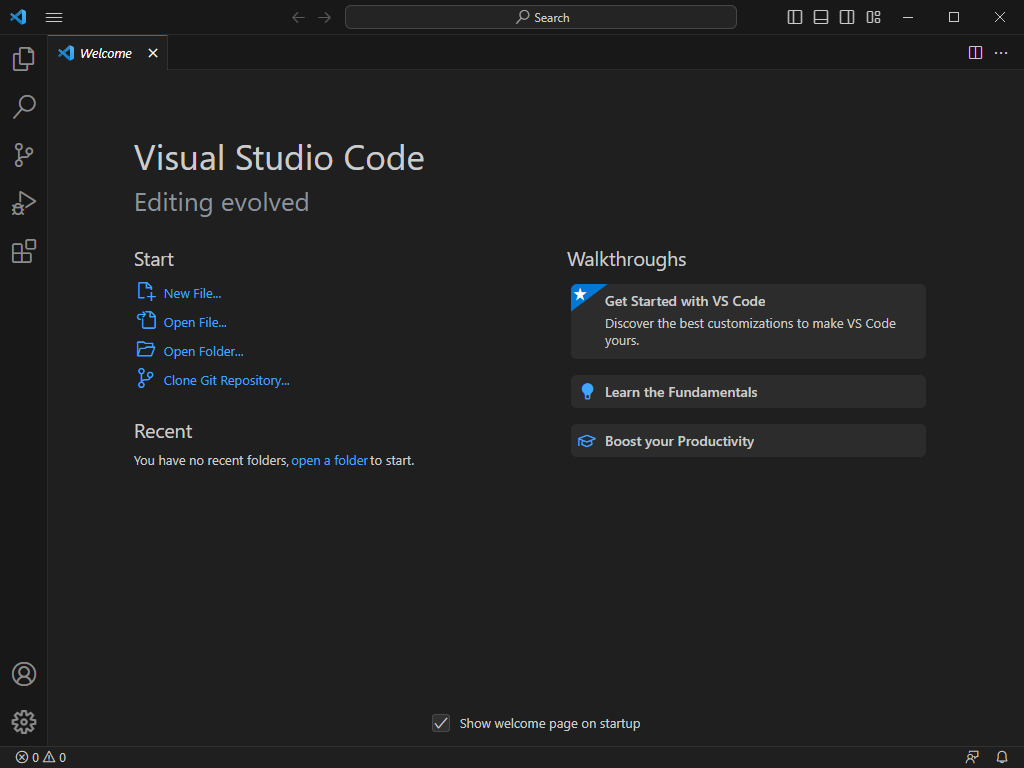Screen dimensions: 1024x768
Task: Minimize the VS Code window
Action: tap(908, 17)
